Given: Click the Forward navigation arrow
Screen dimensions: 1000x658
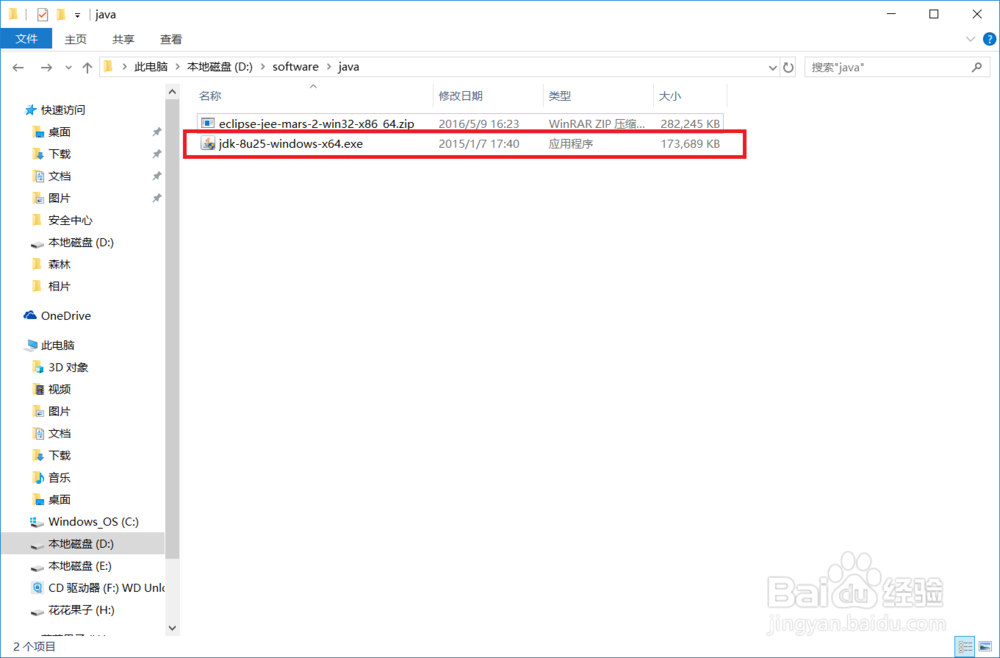Looking at the screenshot, I should [x=46, y=67].
